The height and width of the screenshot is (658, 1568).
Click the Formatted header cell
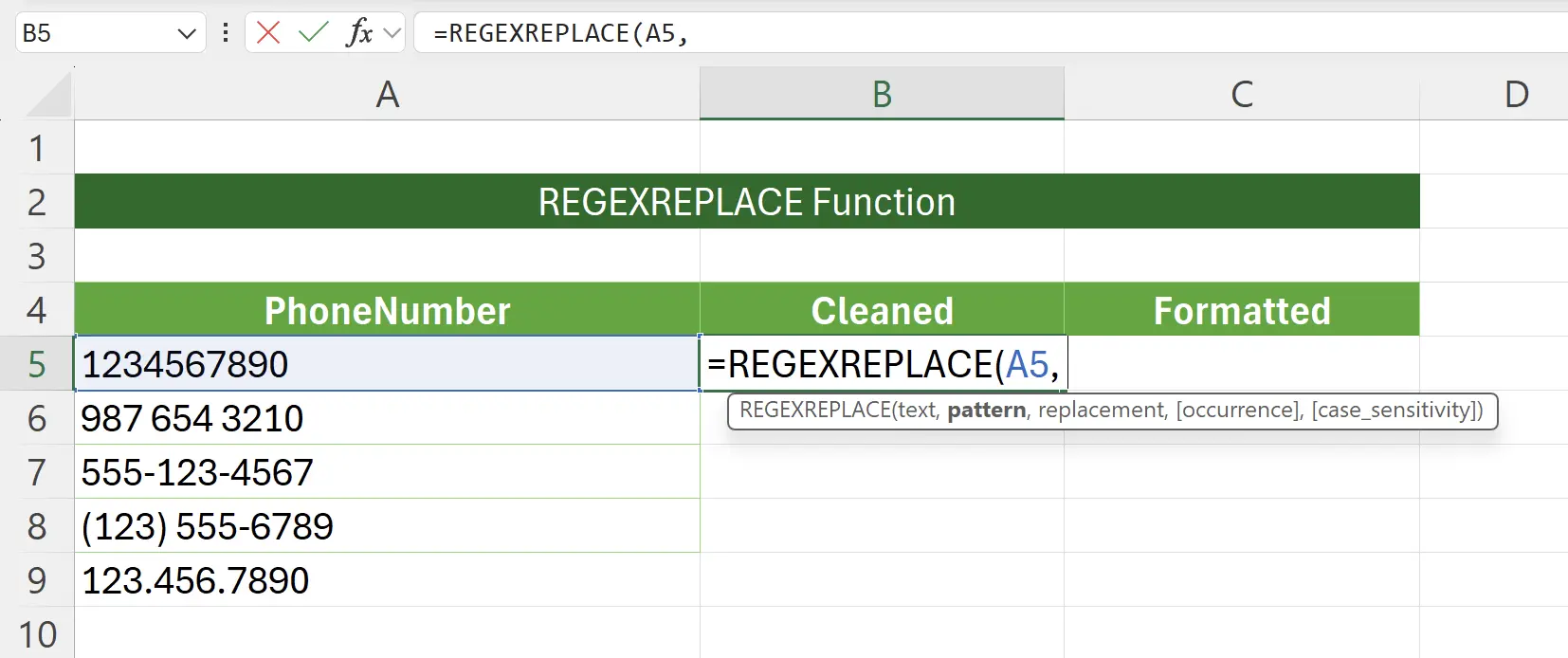[1242, 309]
